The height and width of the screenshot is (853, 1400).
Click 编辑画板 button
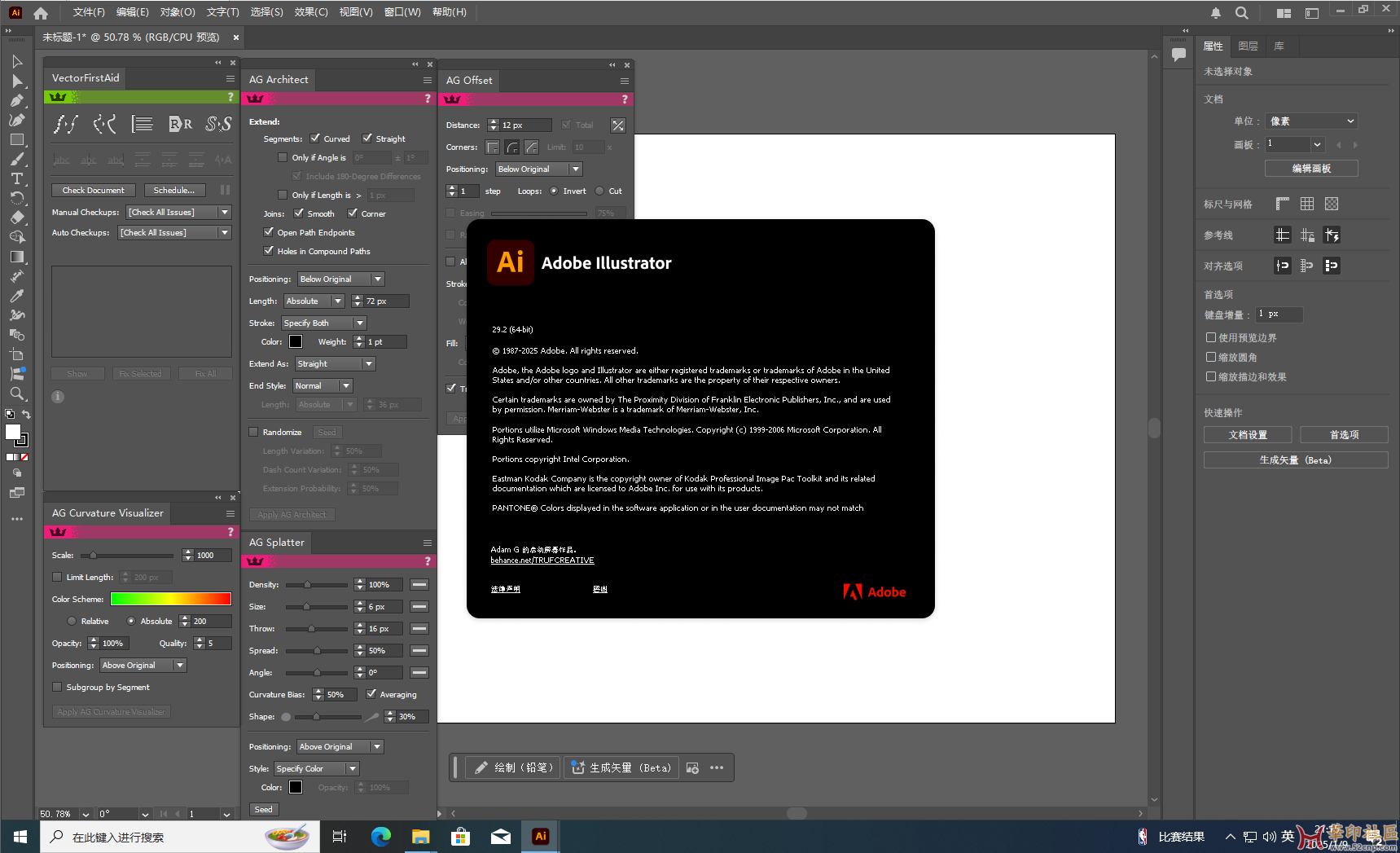pyautogui.click(x=1311, y=168)
